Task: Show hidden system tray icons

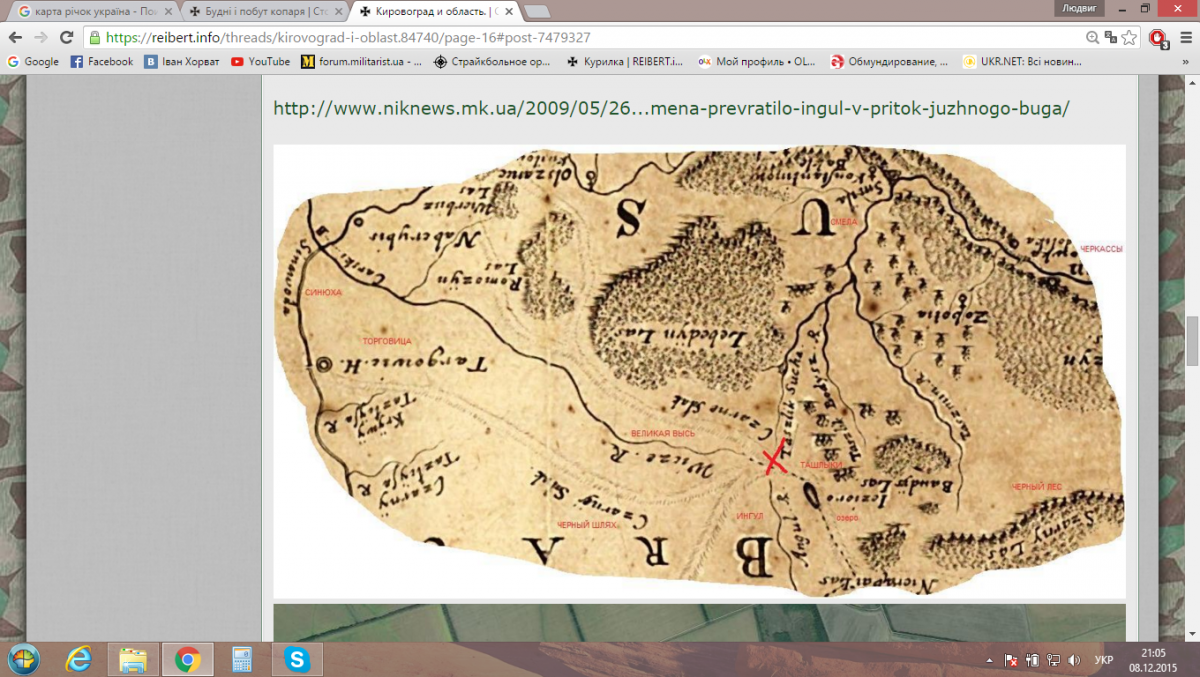Action: click(989, 660)
